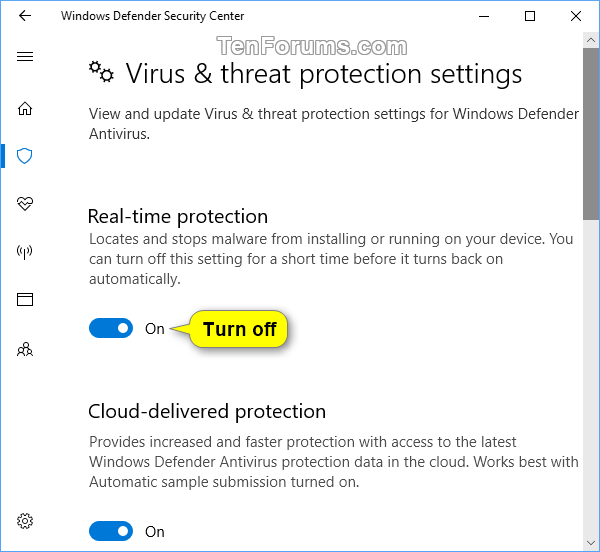Viewport: 600px width, 552px height.
Task: Turn off Real-time protection toggle
Action: click(111, 328)
